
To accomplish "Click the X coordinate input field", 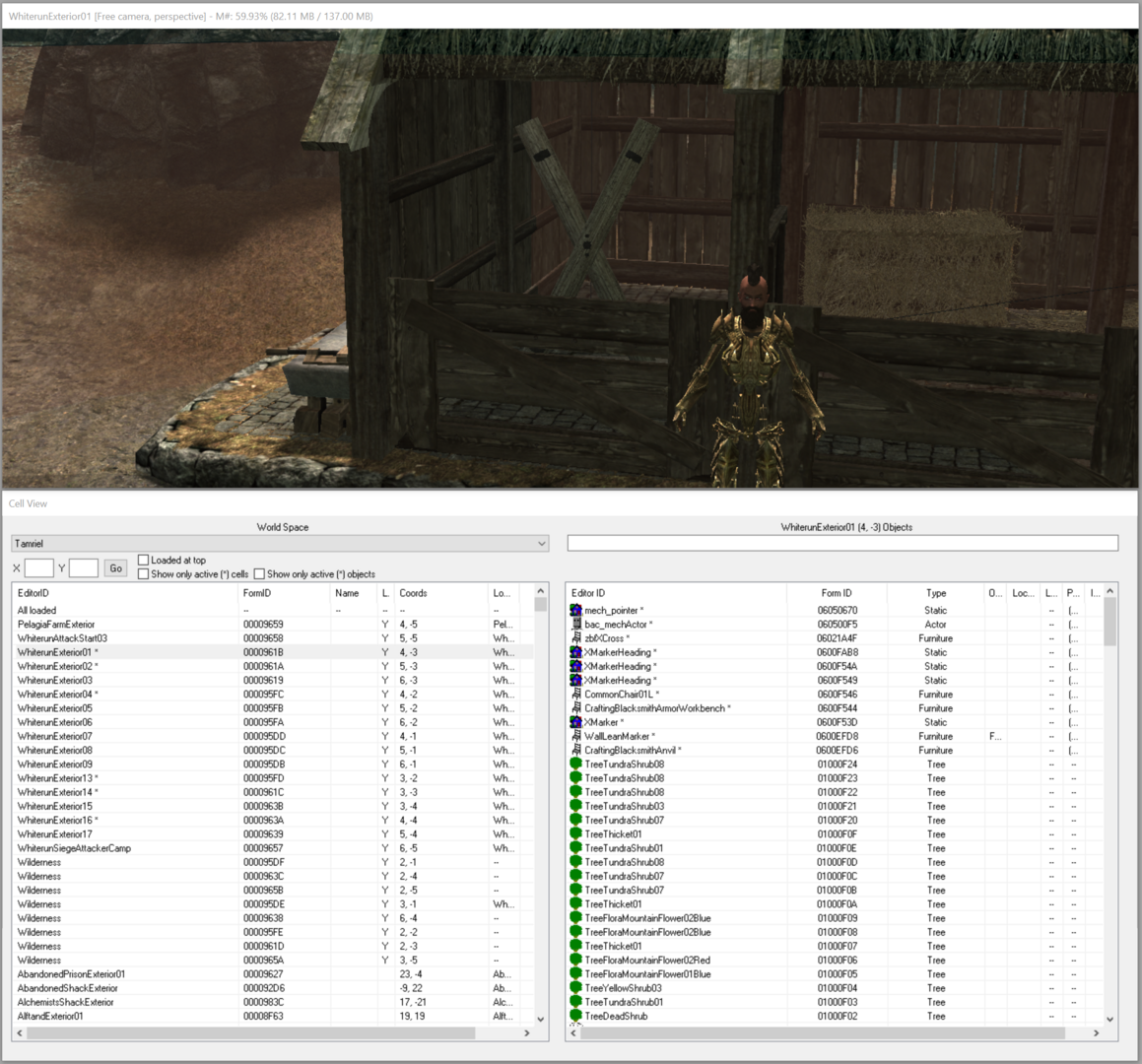I will pyautogui.click(x=39, y=568).
